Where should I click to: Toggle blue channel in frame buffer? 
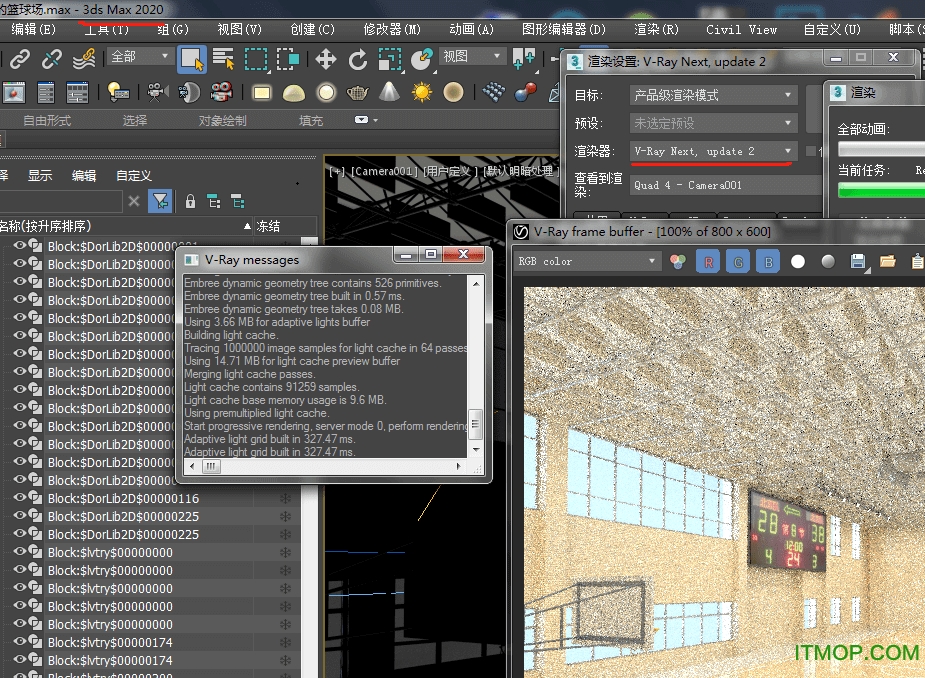pyautogui.click(x=768, y=262)
